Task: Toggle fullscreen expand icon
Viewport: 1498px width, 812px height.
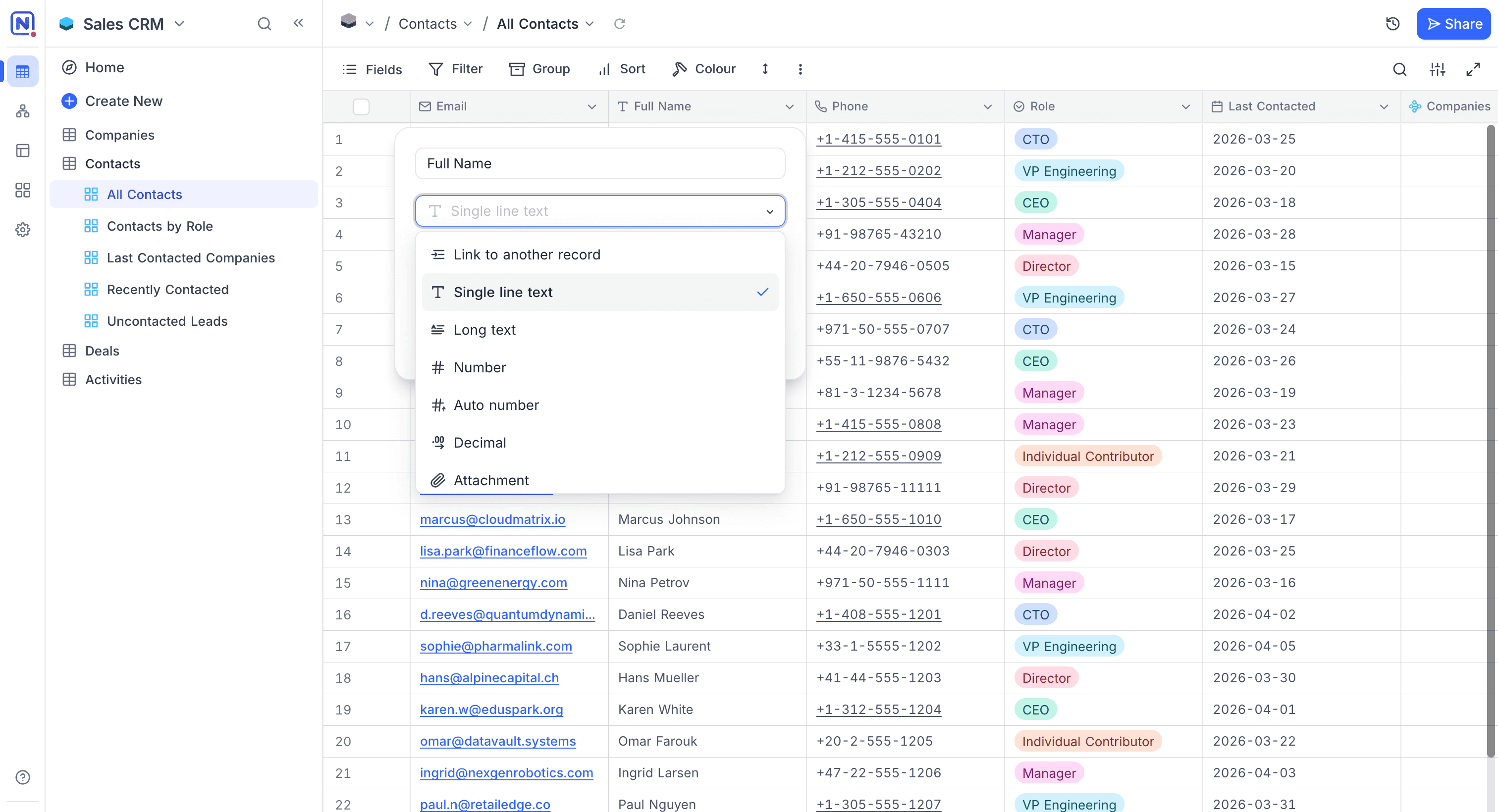Action: (1473, 70)
